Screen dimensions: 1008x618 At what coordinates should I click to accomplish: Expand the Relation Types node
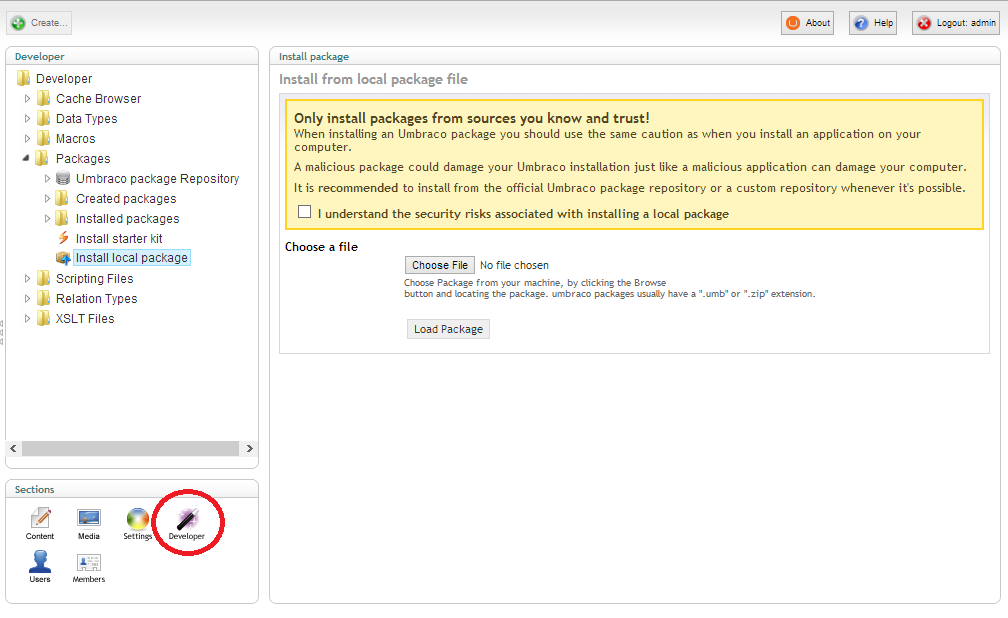[x=27, y=298]
